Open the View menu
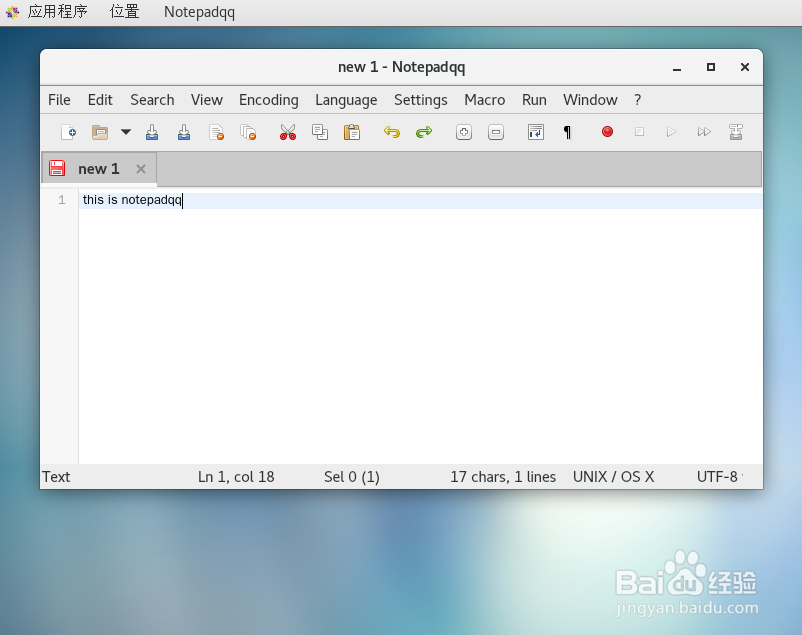Viewport: 802px width, 635px height. pyautogui.click(x=207, y=100)
